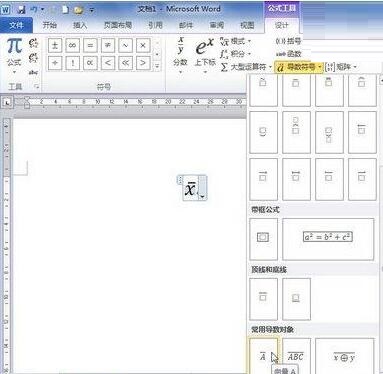Insert the ABC overbar object
Viewport: 383px width, 374px height.
click(296, 356)
